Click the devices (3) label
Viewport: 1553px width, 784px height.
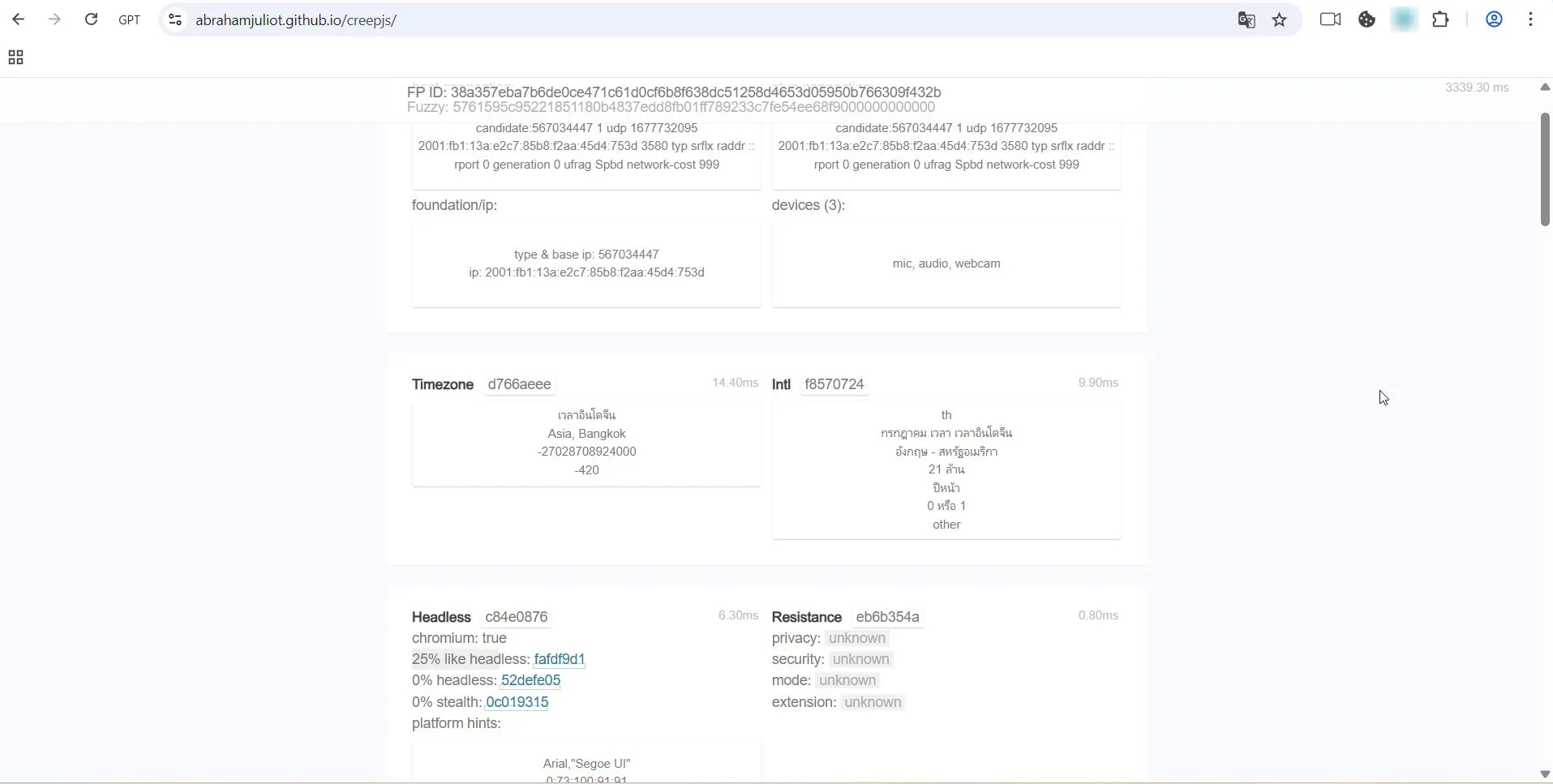tap(808, 205)
